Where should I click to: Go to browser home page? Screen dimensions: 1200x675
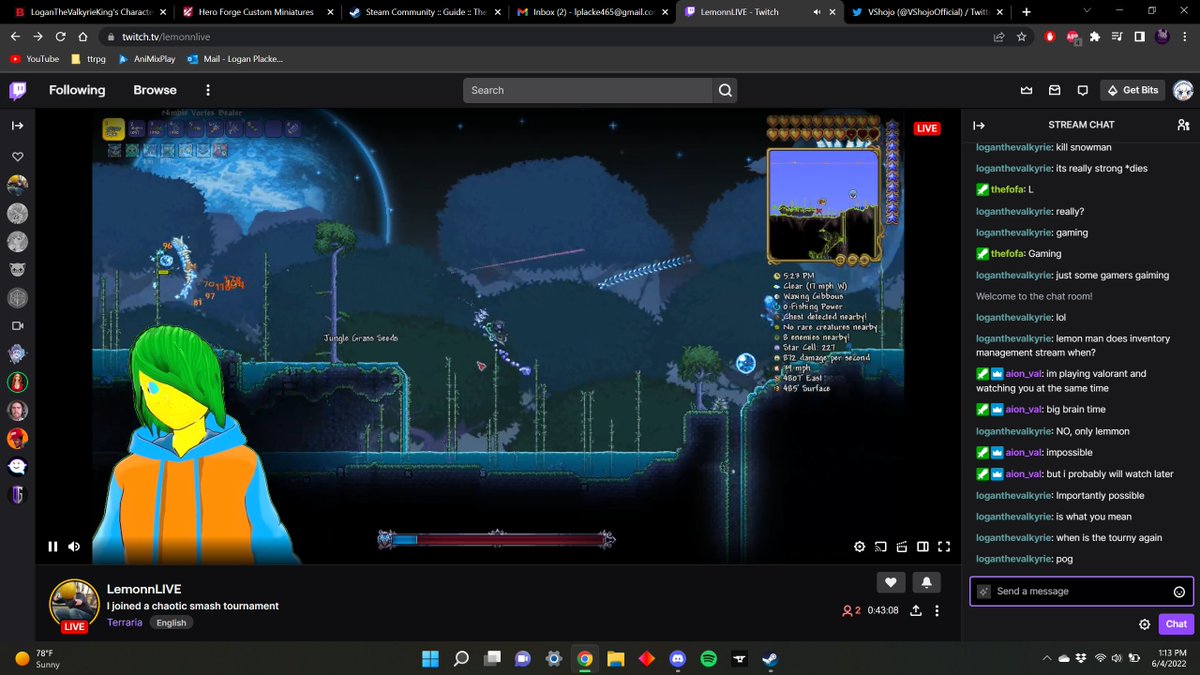click(84, 36)
